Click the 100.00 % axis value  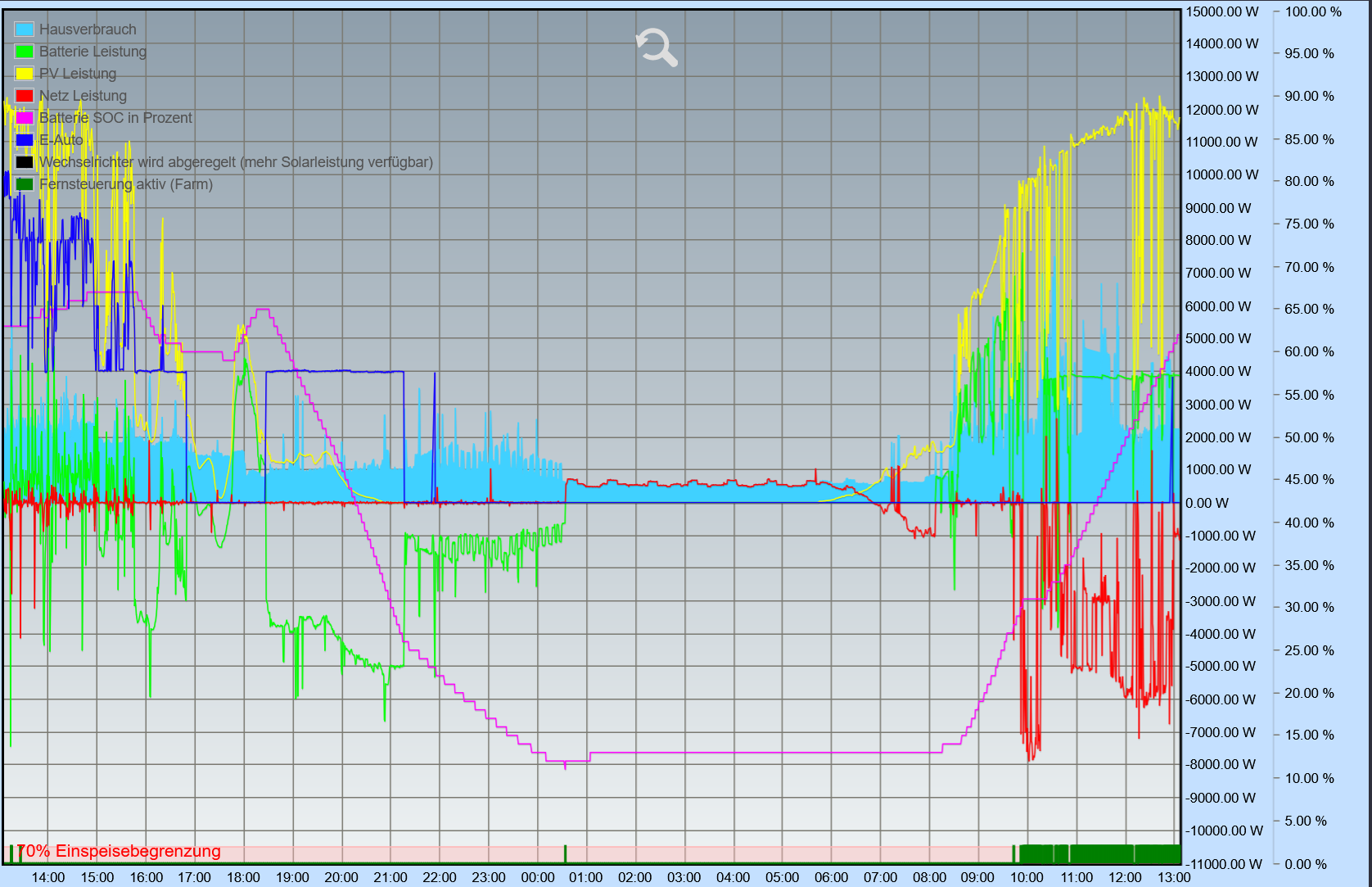pos(1313,11)
